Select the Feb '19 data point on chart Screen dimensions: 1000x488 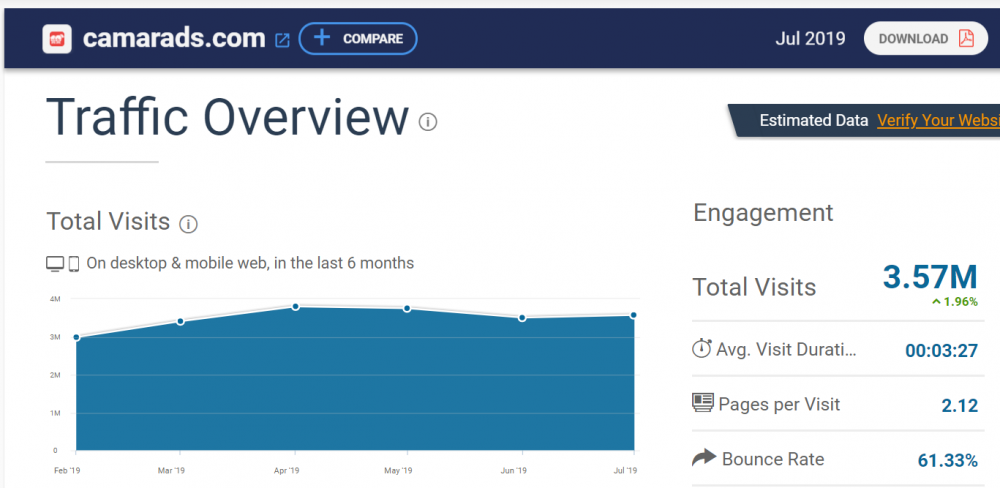[76, 337]
